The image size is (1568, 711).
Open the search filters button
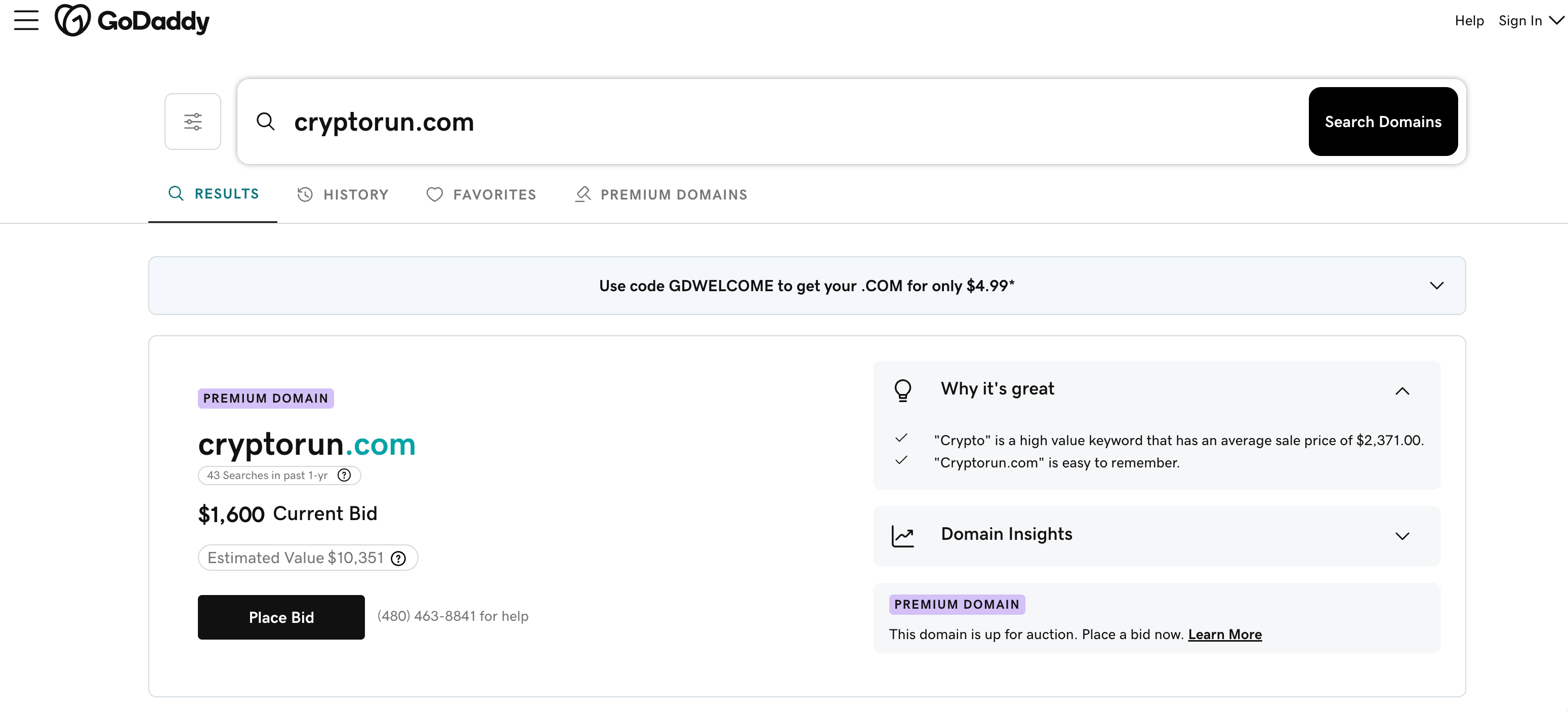coord(193,122)
